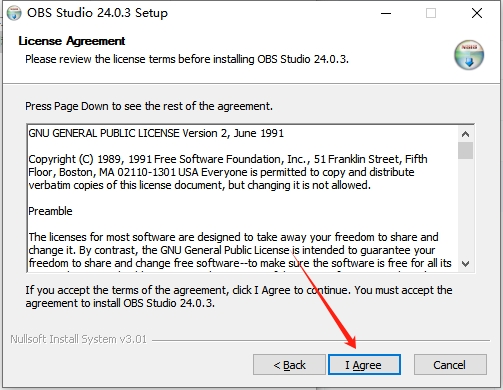This screenshot has width=503, height=390.
Task: Cancel the OBS Studio setup
Action: (450, 364)
